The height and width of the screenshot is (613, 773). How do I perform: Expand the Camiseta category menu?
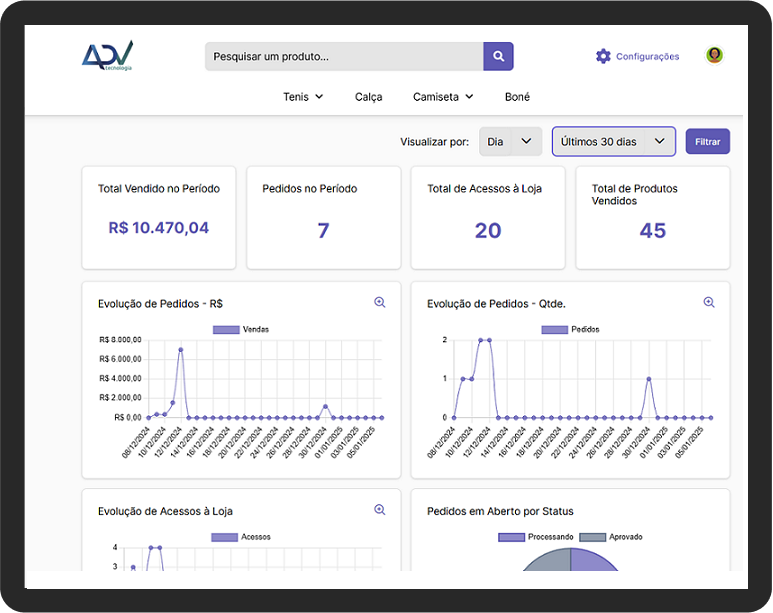[443, 97]
